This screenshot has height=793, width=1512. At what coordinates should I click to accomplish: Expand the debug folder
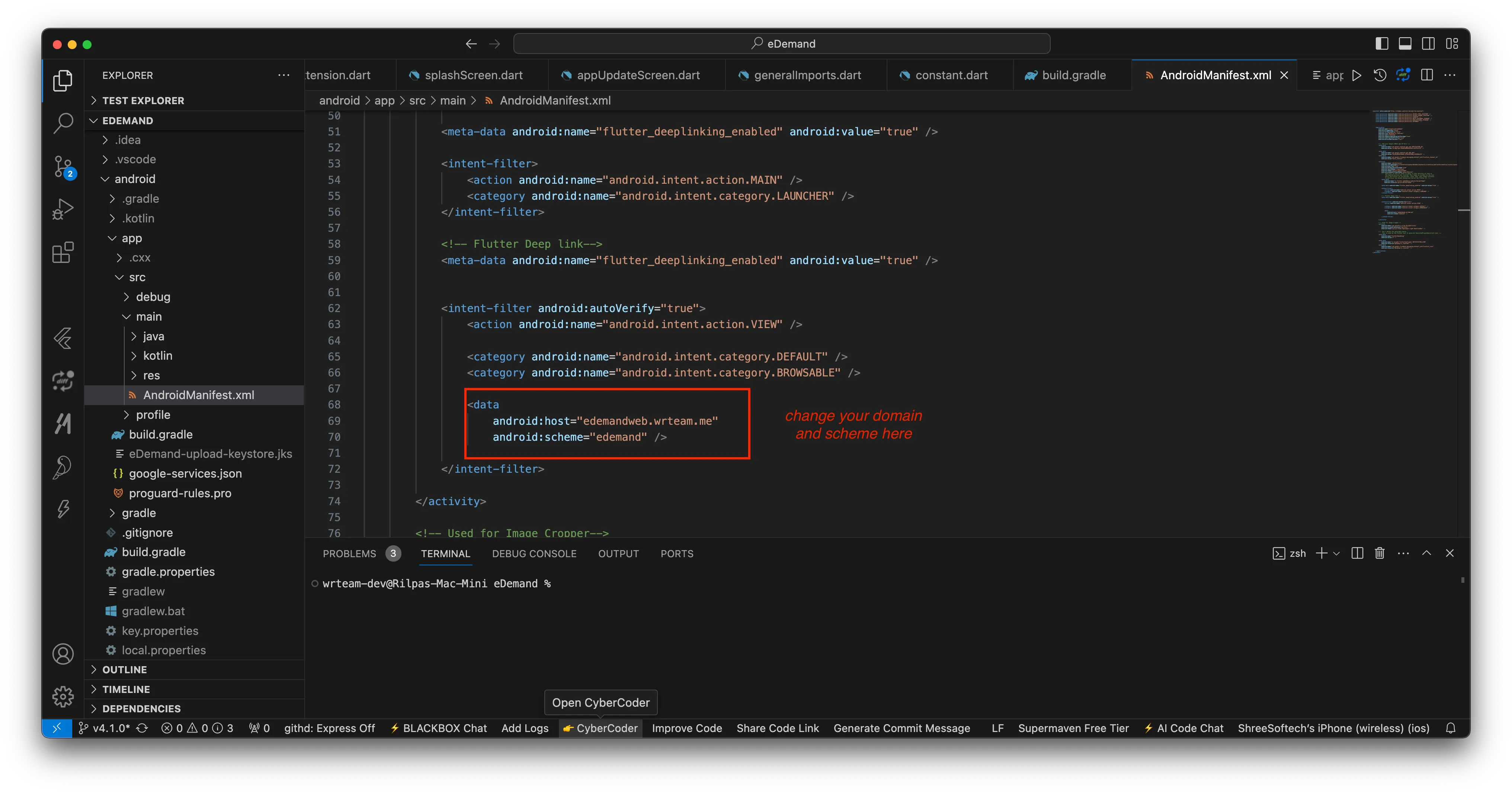(x=195, y=297)
